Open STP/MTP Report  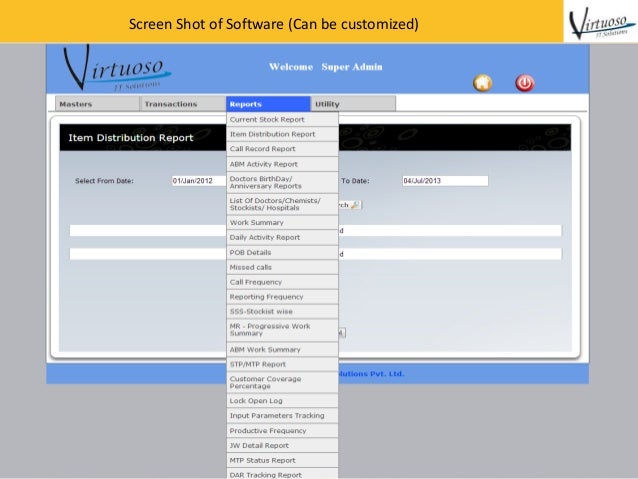(x=282, y=364)
